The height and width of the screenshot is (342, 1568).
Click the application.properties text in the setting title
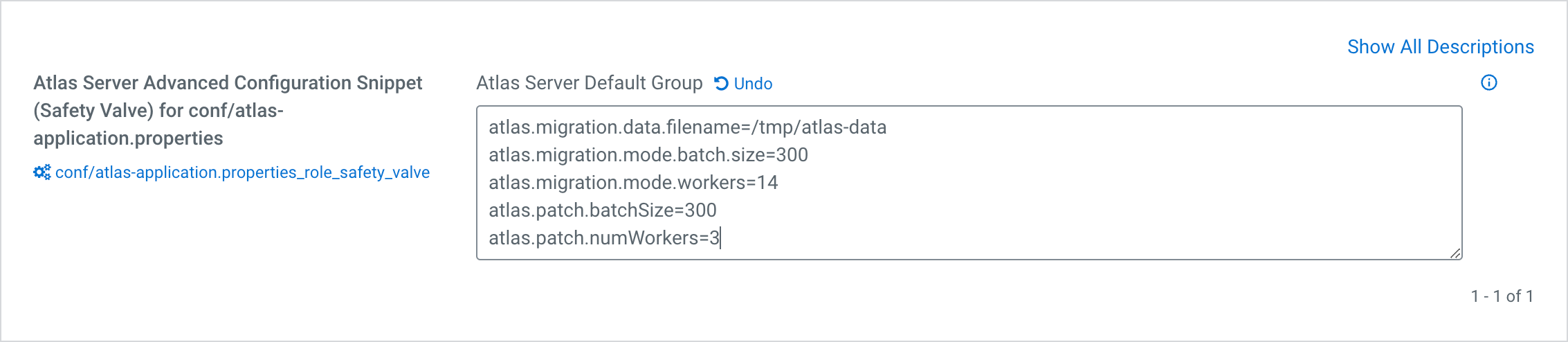coord(128,138)
